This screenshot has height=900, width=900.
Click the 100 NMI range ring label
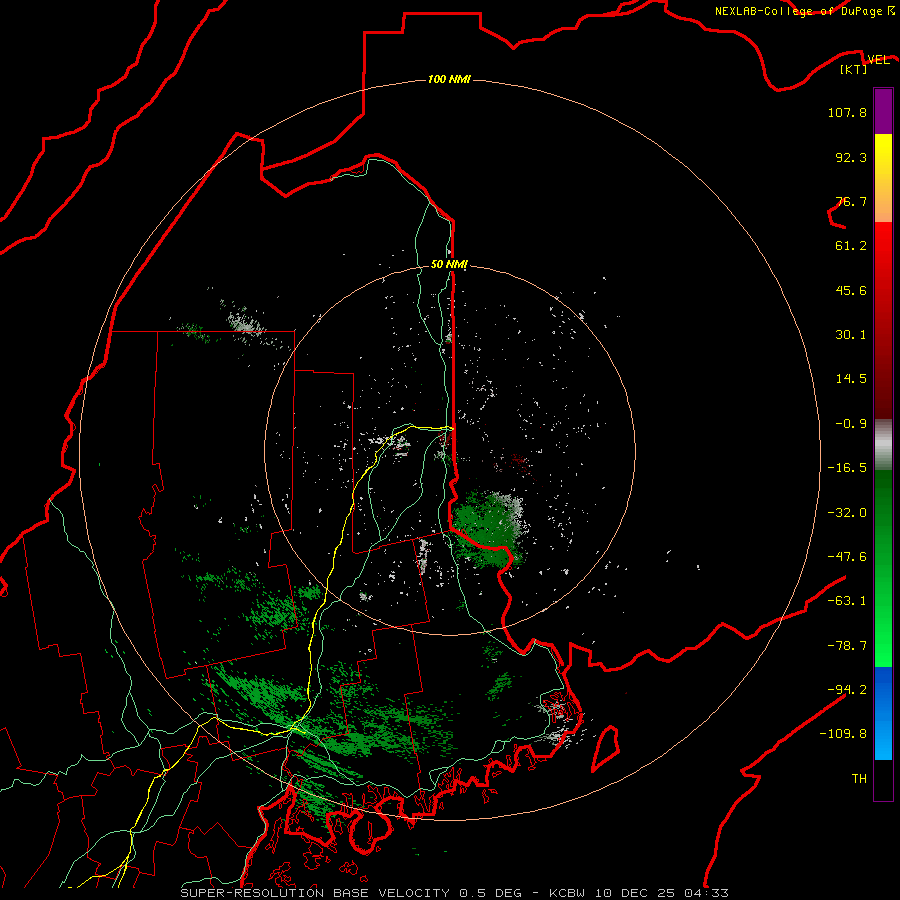pyautogui.click(x=449, y=79)
